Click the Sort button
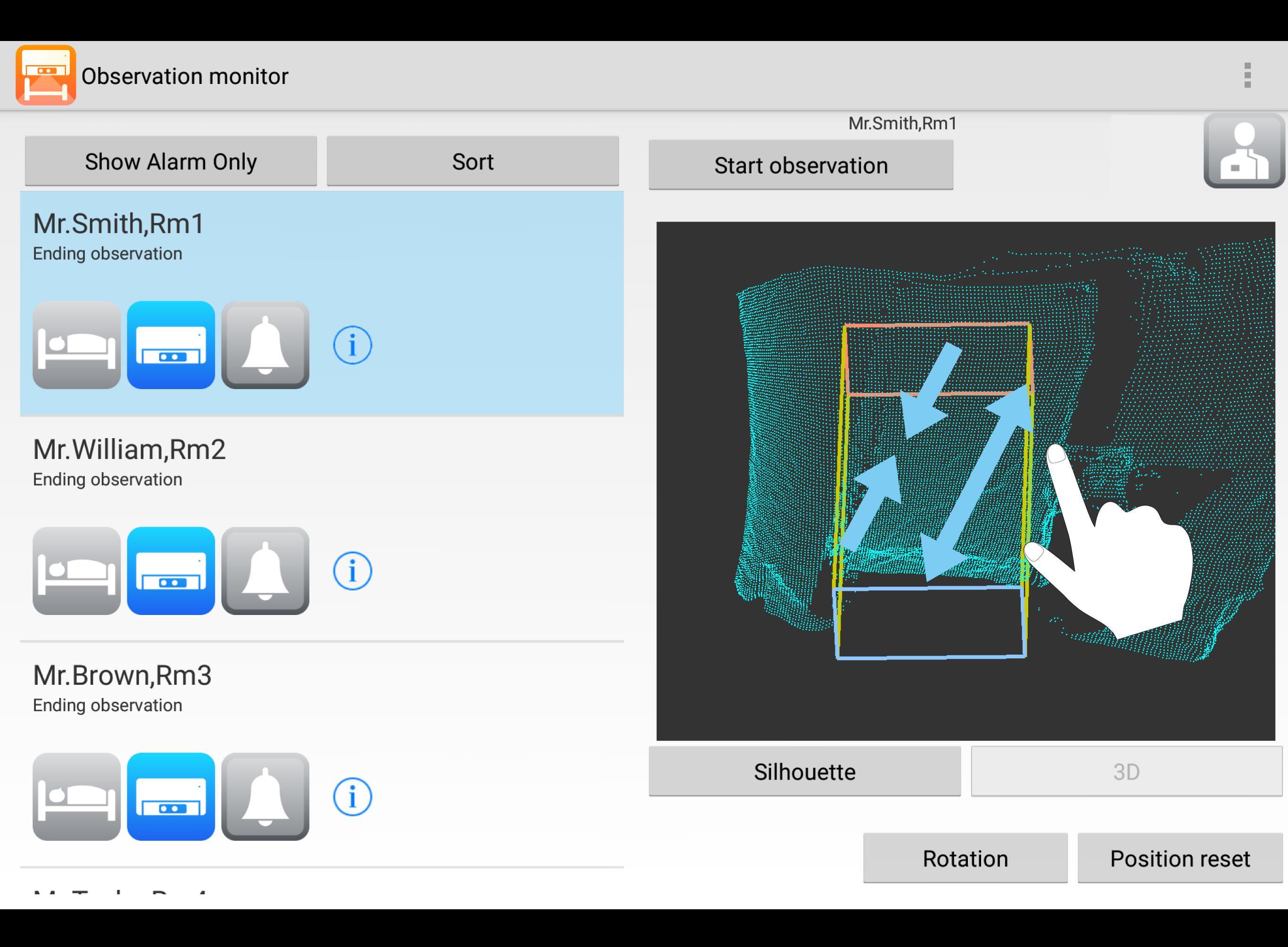The height and width of the screenshot is (947, 1288). coord(473,161)
